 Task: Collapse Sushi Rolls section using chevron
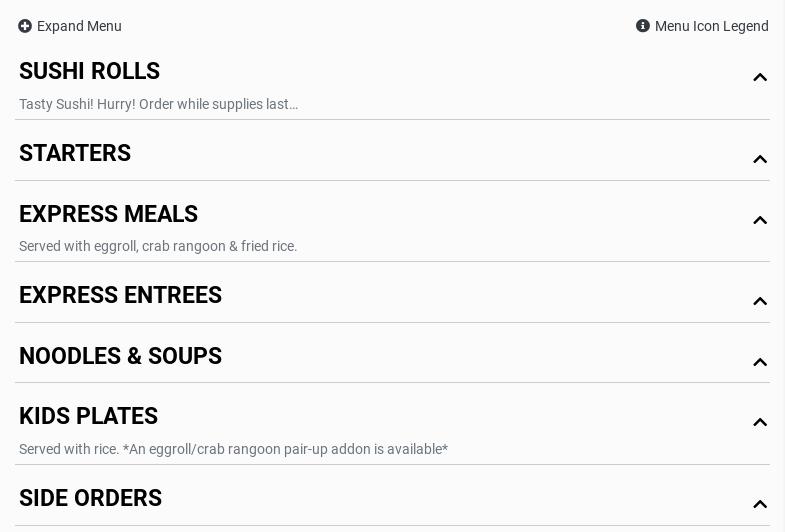click(760, 78)
